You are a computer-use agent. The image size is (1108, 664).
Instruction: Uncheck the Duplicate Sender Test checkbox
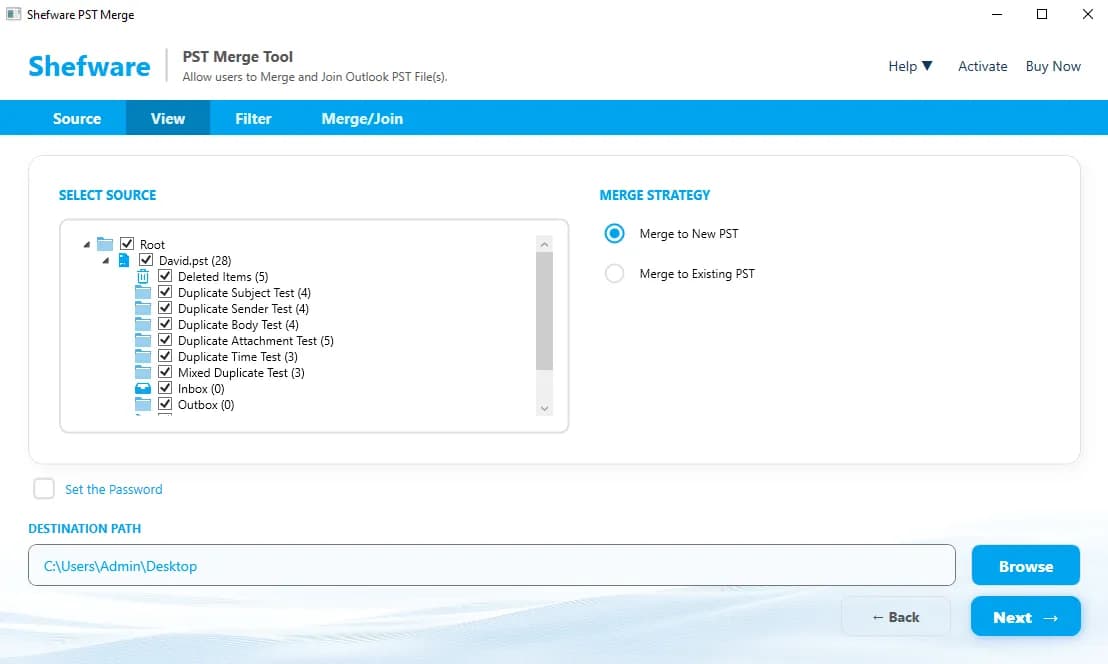click(x=165, y=308)
